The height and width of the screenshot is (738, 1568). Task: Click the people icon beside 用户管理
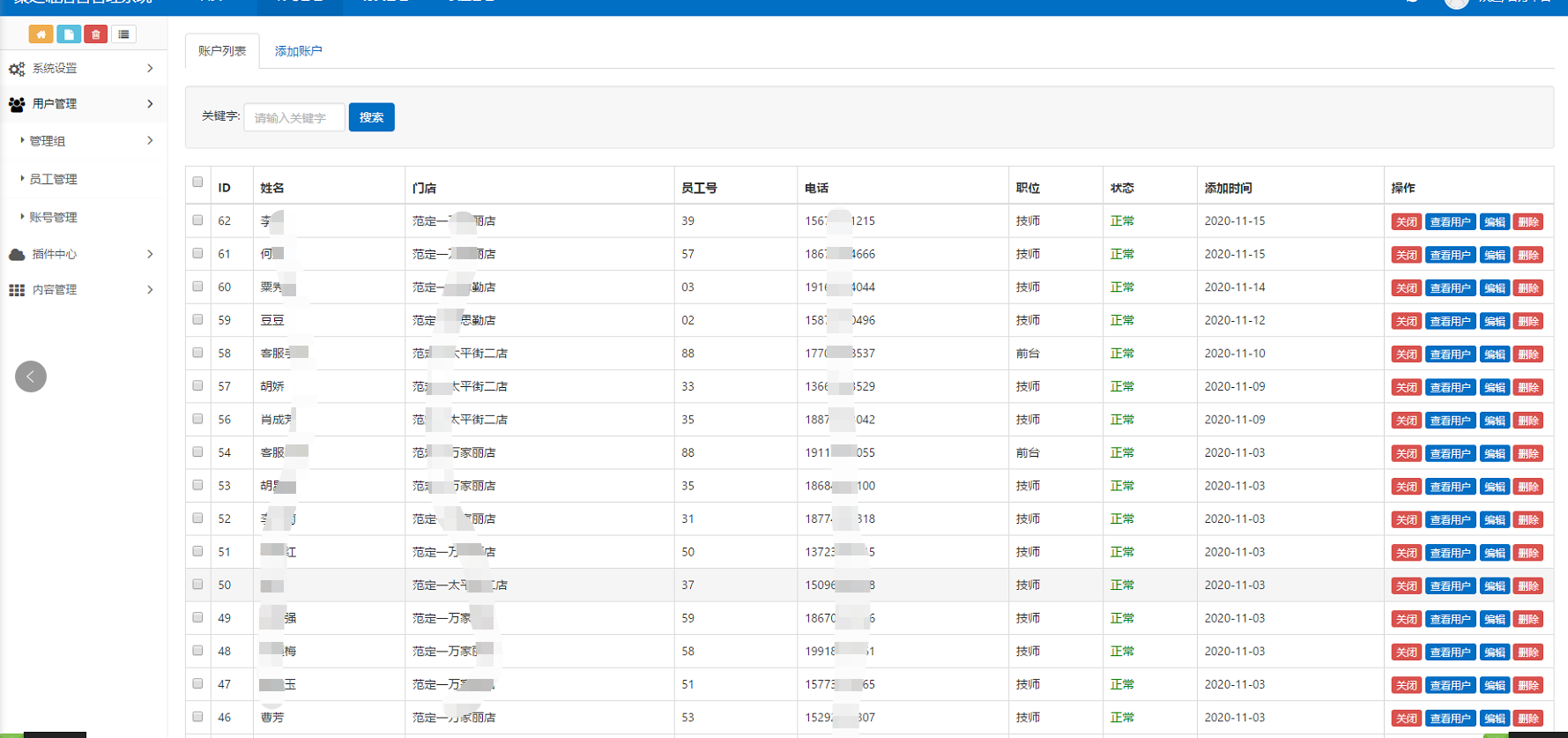coord(17,104)
